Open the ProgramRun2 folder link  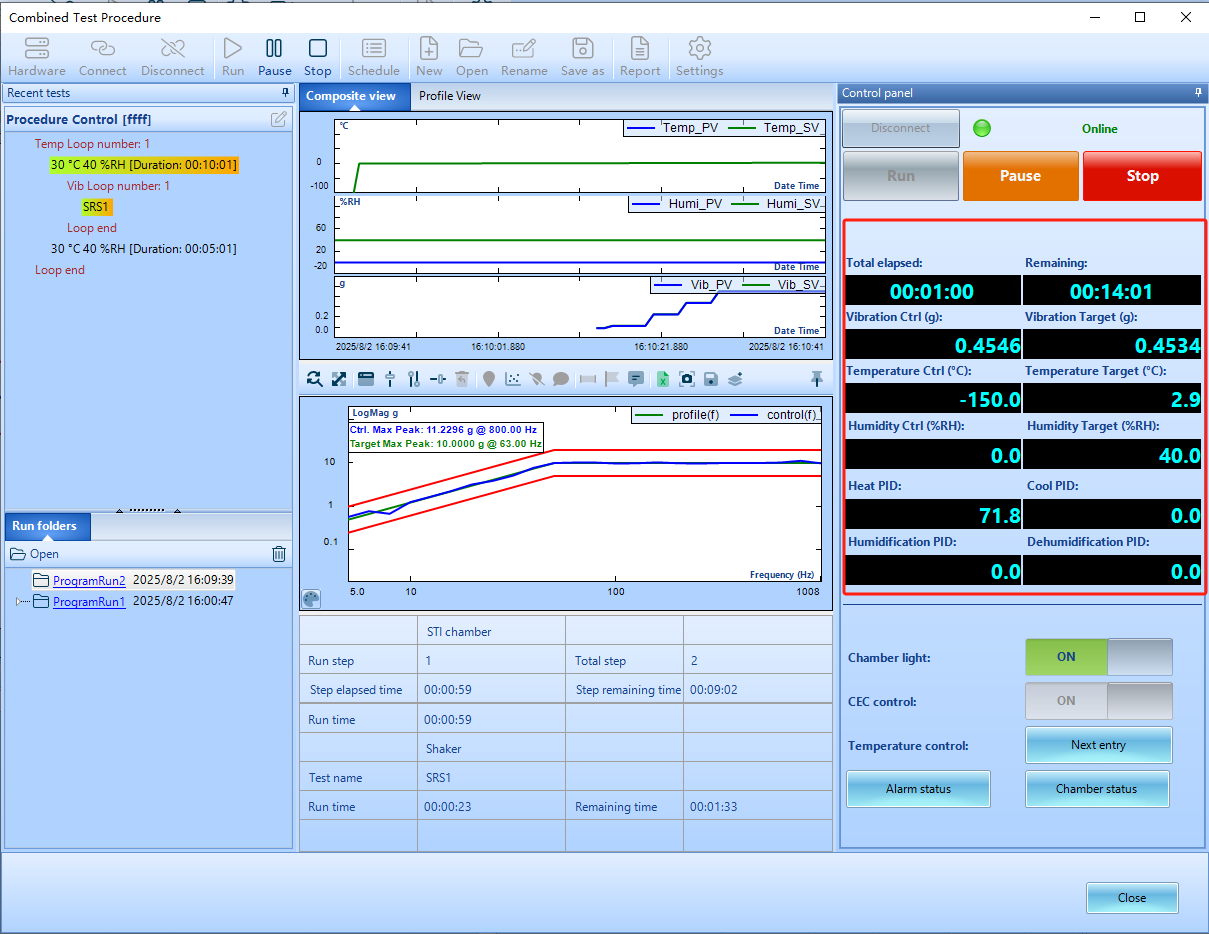pos(89,580)
